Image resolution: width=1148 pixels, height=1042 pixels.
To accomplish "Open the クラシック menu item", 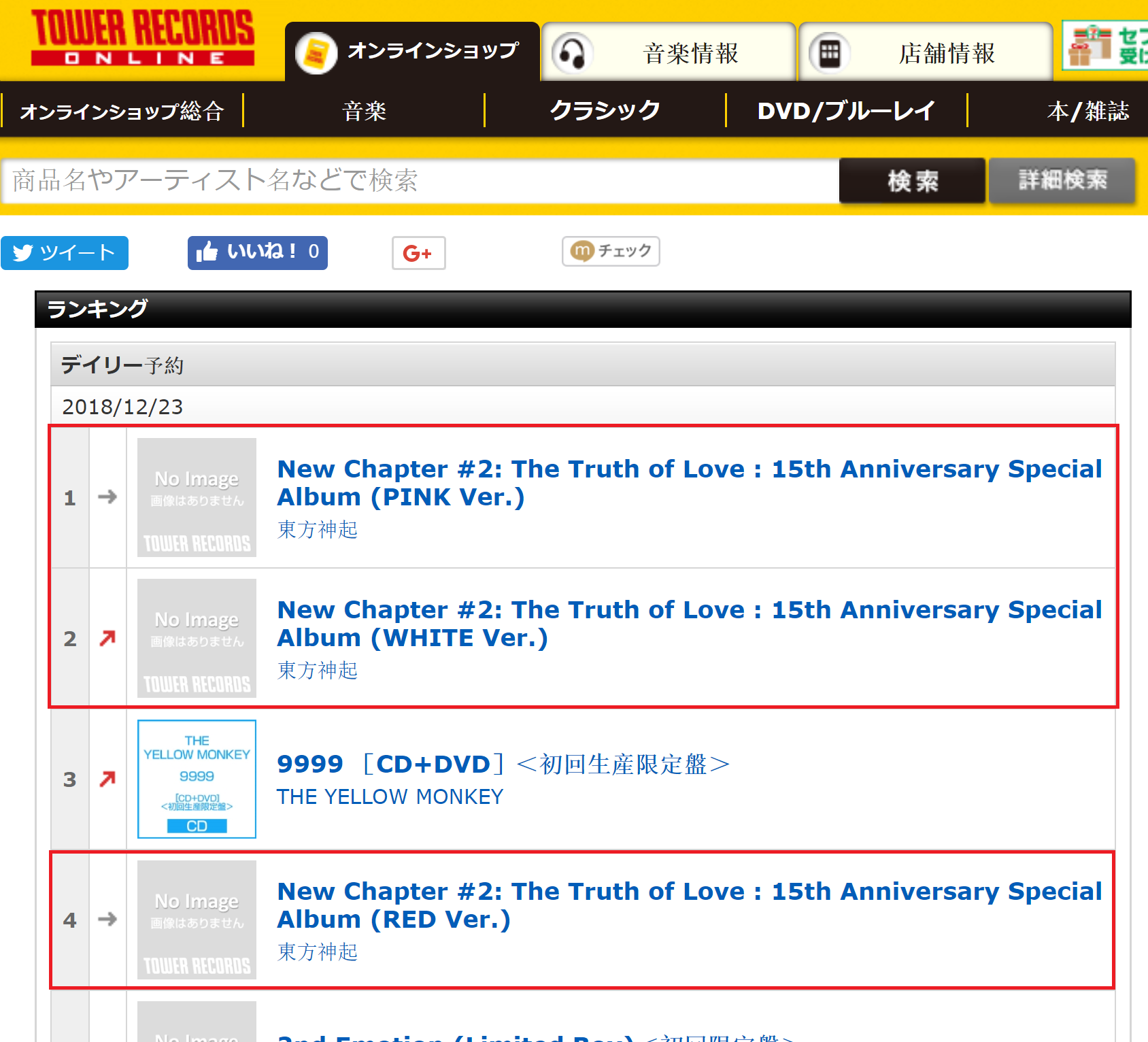I will 605,111.
